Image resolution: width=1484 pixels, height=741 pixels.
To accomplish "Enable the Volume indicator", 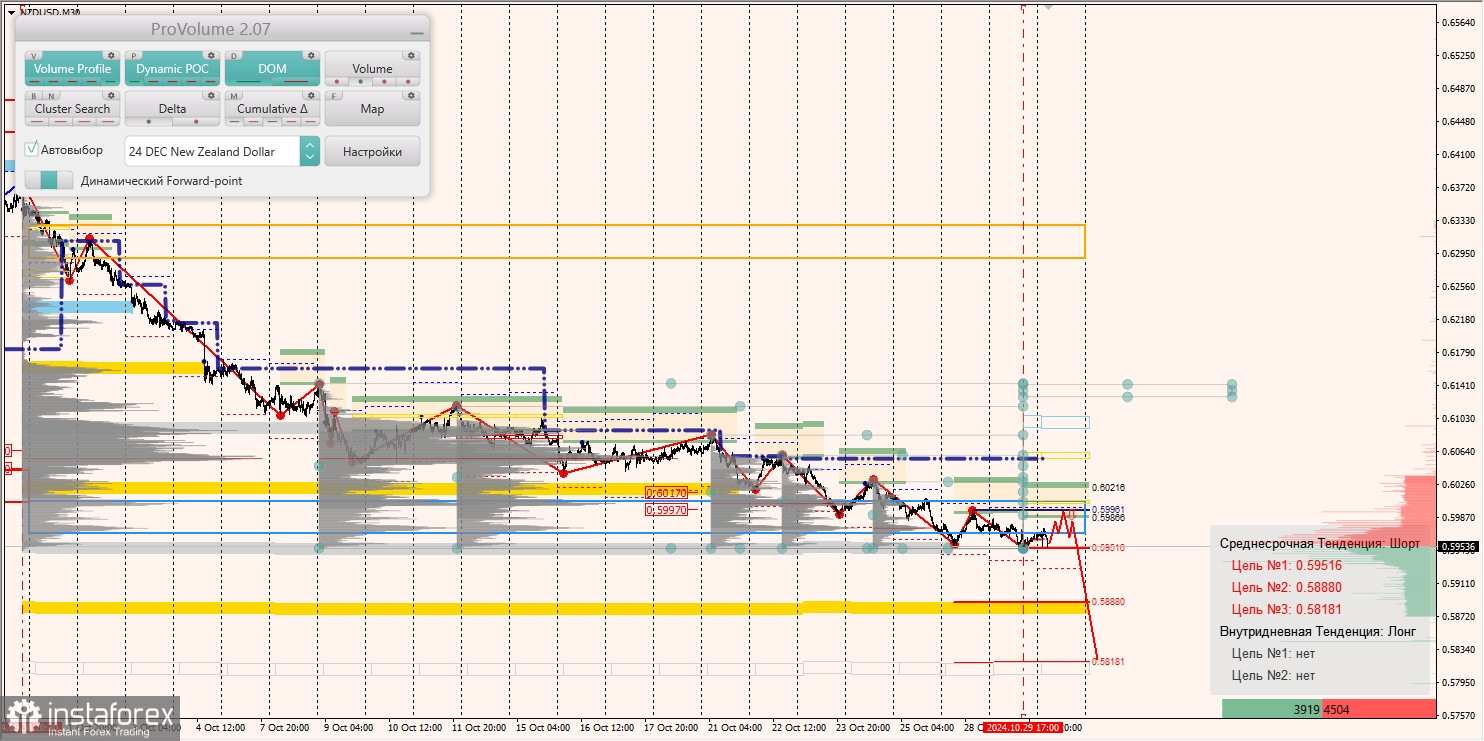I will pos(372,69).
